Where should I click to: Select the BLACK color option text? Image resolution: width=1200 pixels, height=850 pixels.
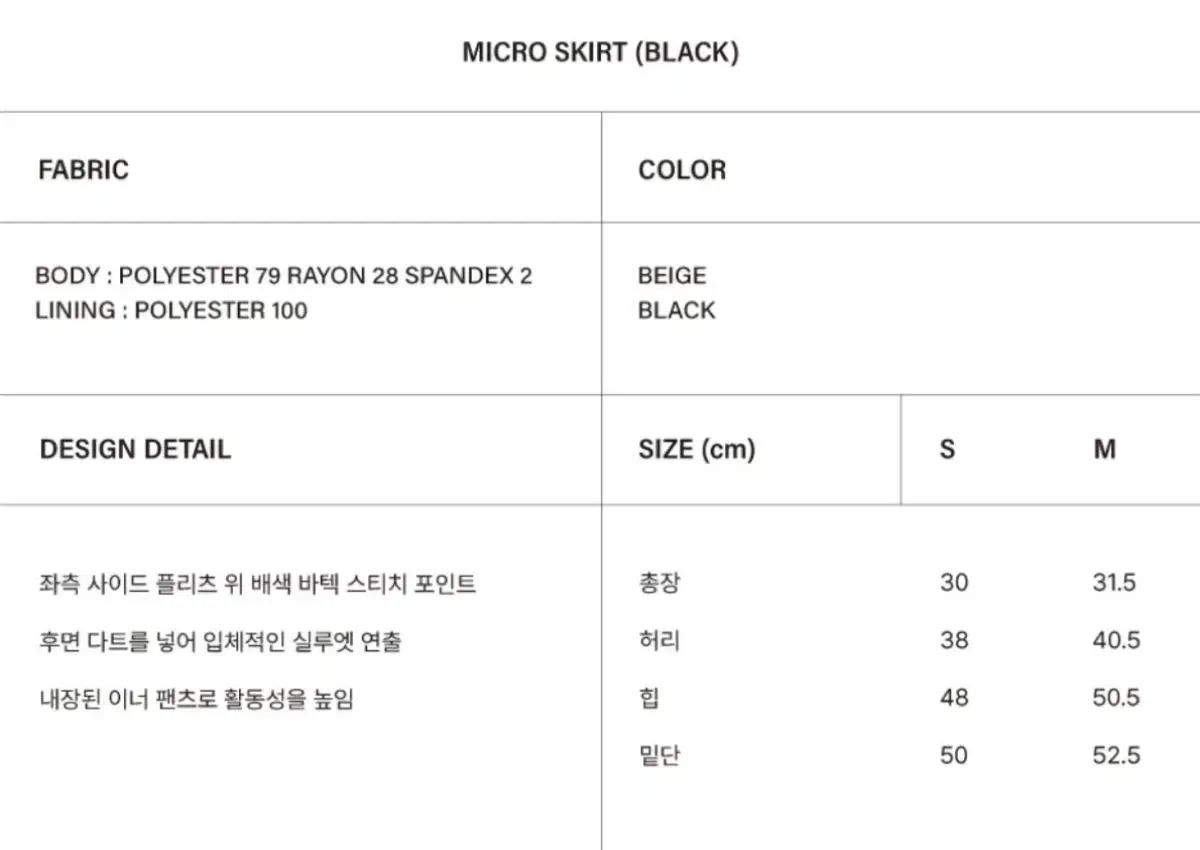coord(677,310)
